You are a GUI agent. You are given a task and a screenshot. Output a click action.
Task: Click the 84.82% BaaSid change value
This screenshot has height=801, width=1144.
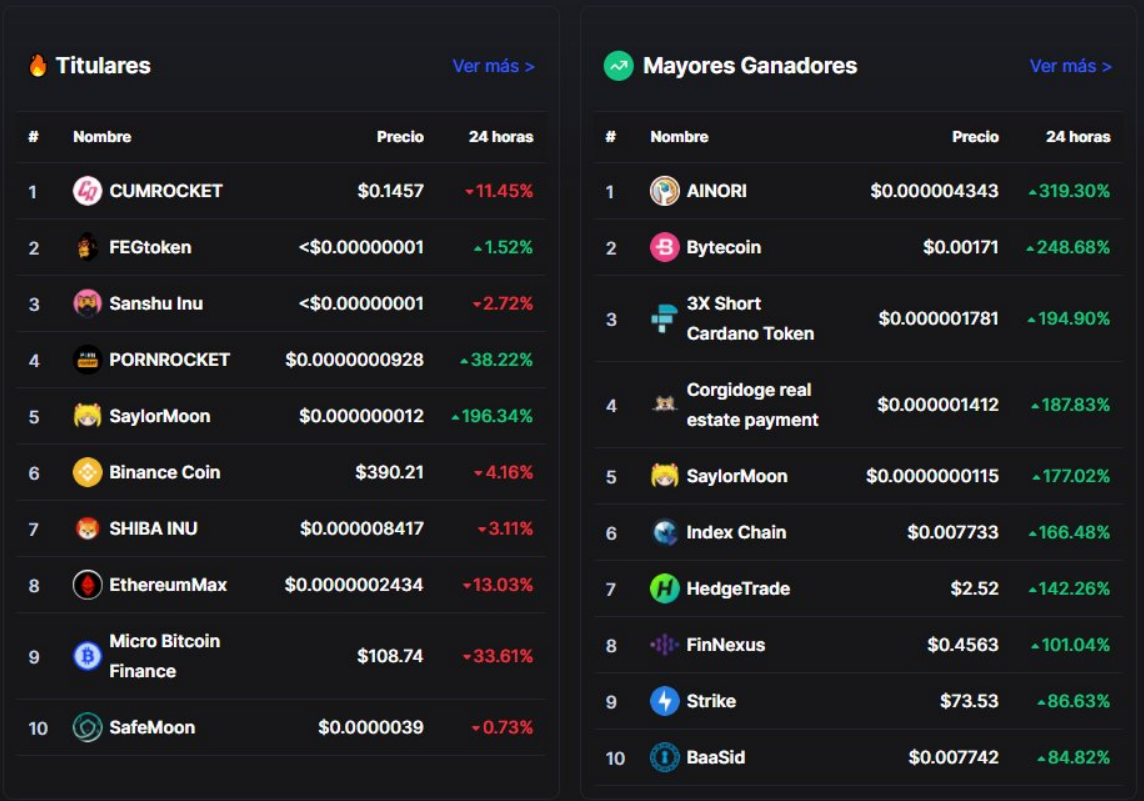[x=1074, y=757]
